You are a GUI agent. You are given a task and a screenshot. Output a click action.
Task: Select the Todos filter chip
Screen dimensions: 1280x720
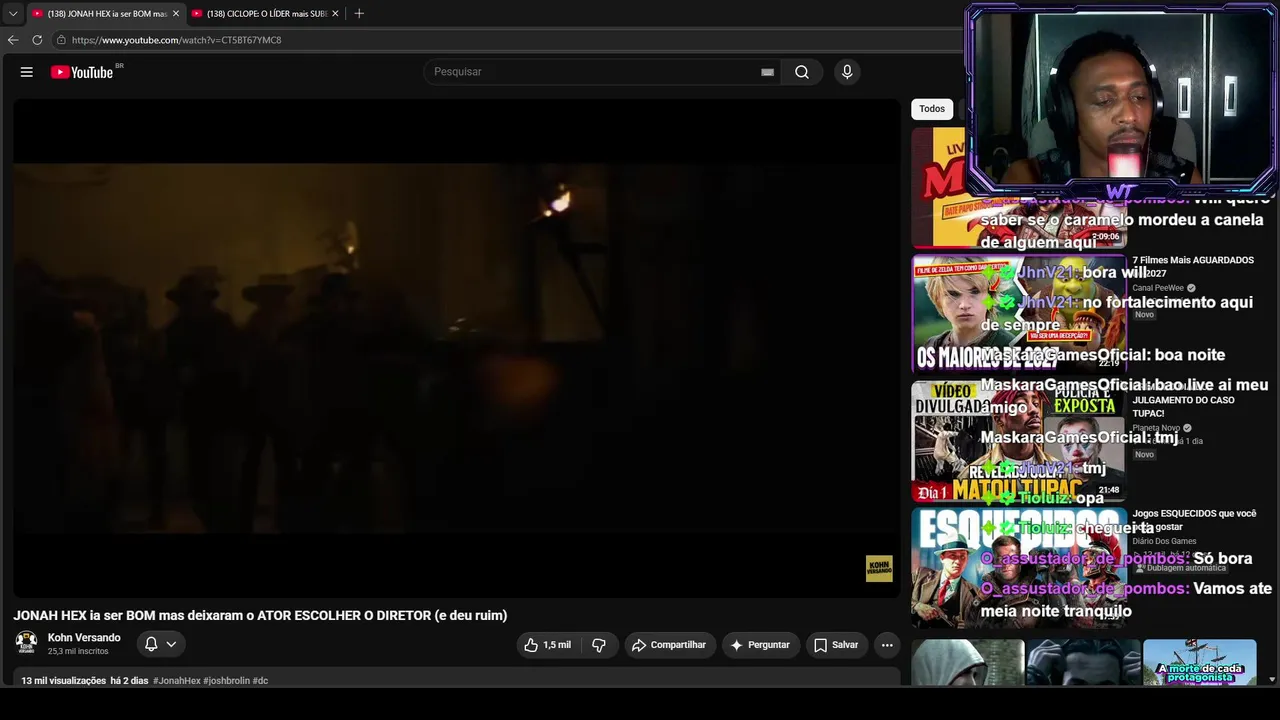pos(932,109)
